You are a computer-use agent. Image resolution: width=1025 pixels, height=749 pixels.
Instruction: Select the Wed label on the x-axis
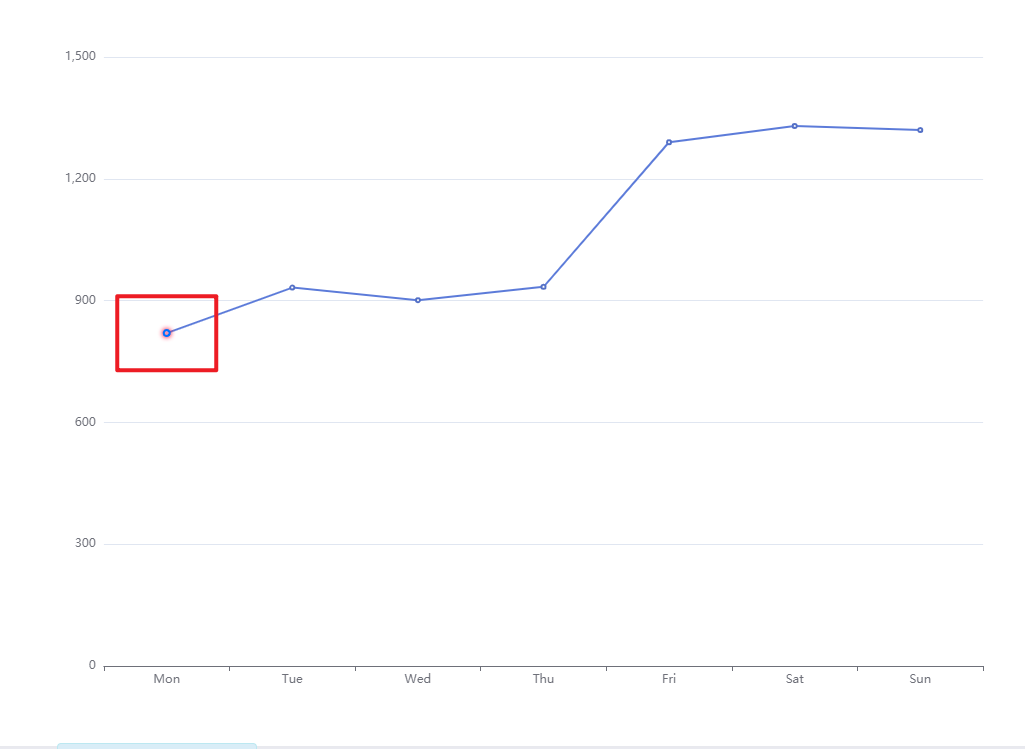417,678
